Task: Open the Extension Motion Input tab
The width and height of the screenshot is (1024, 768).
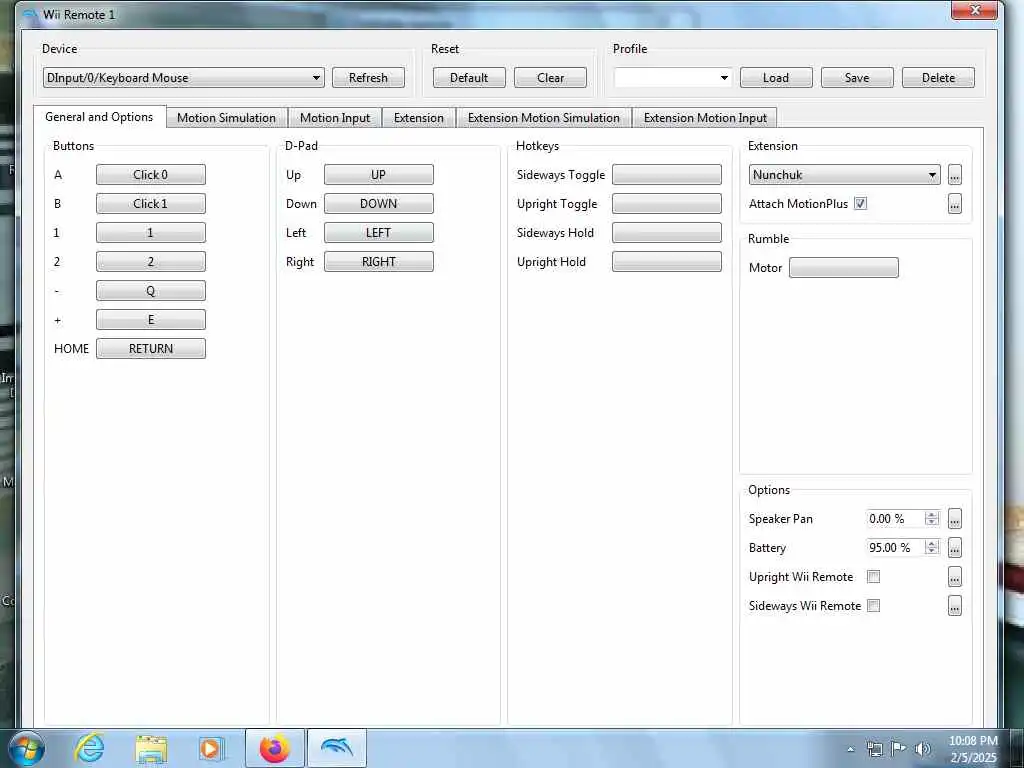Action: pyautogui.click(x=705, y=118)
